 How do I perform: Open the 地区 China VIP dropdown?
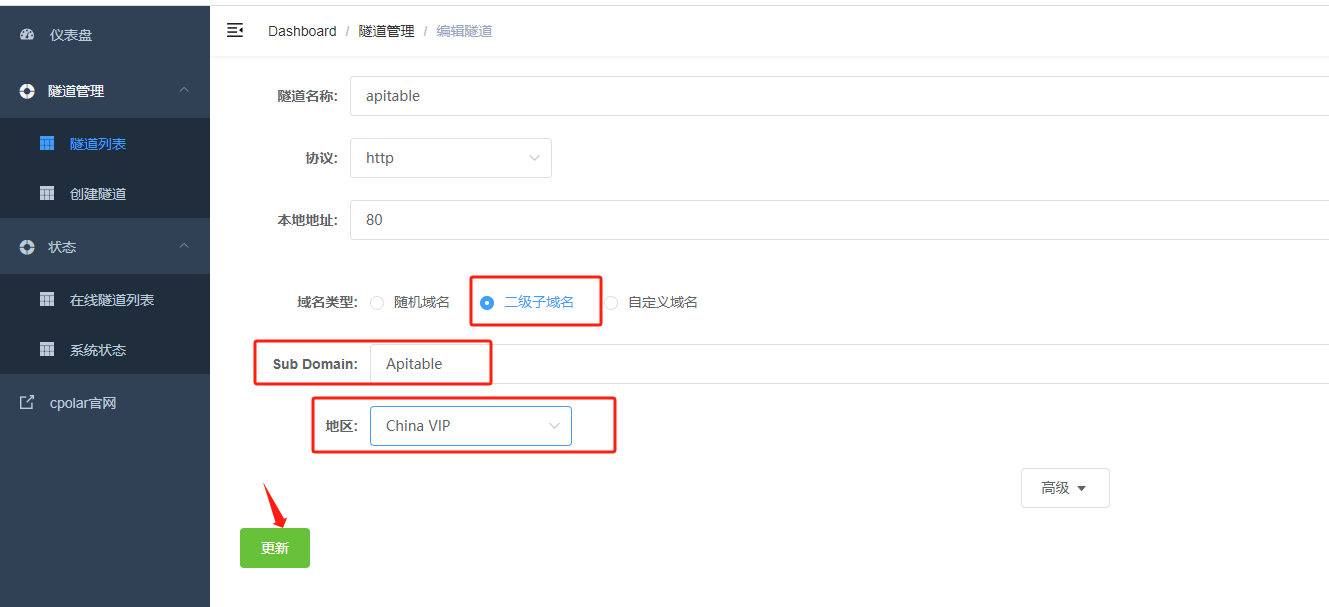pos(471,426)
